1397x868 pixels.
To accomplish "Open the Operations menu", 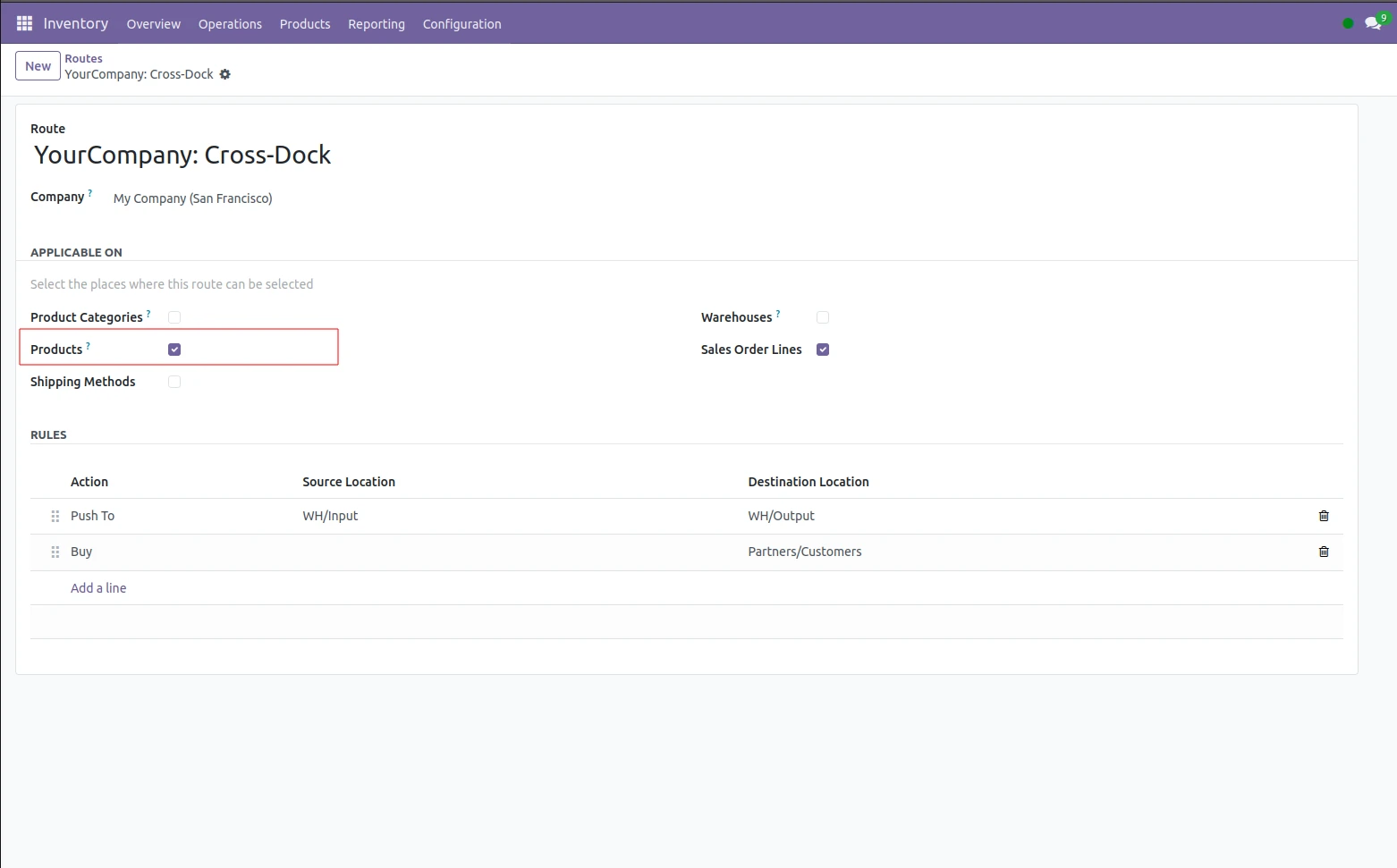I will pos(230,24).
